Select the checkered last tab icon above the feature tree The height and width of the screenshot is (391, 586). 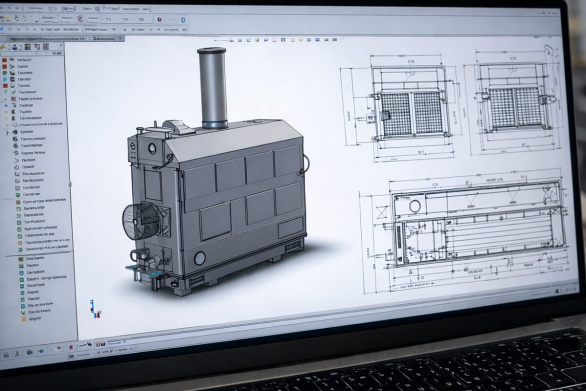[x=46, y=47]
